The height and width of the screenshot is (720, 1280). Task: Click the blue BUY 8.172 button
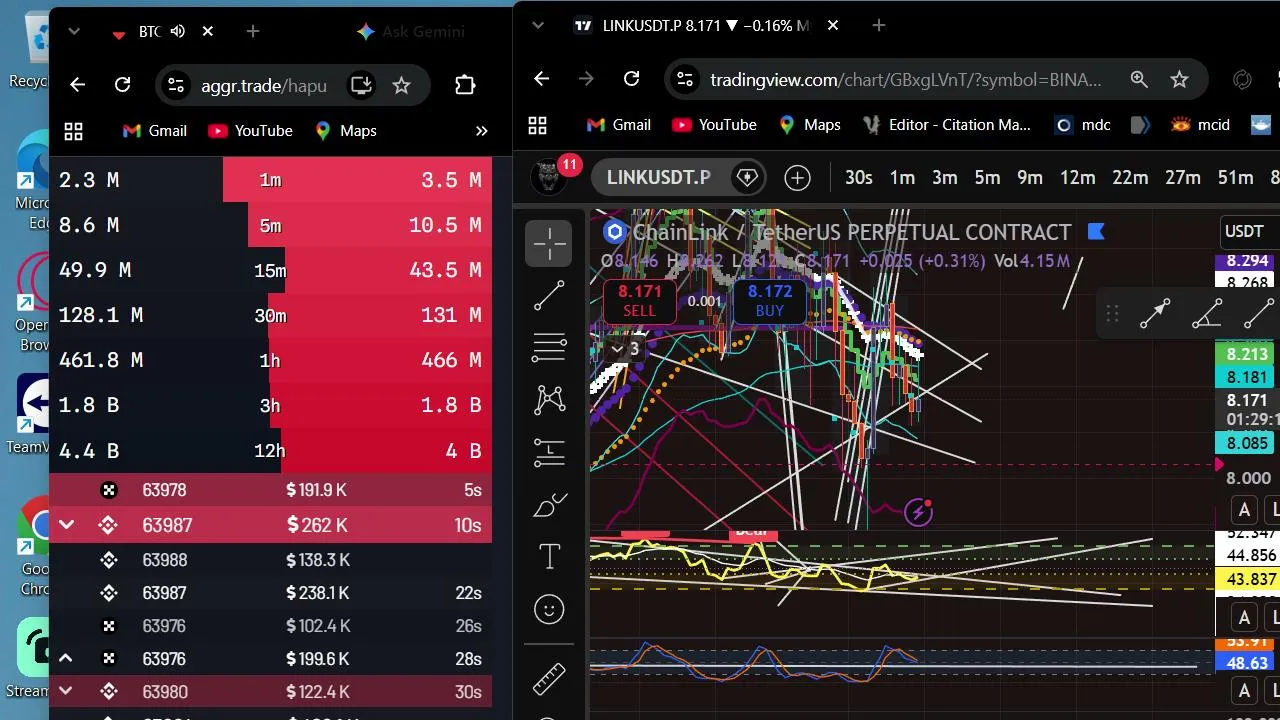click(769, 300)
